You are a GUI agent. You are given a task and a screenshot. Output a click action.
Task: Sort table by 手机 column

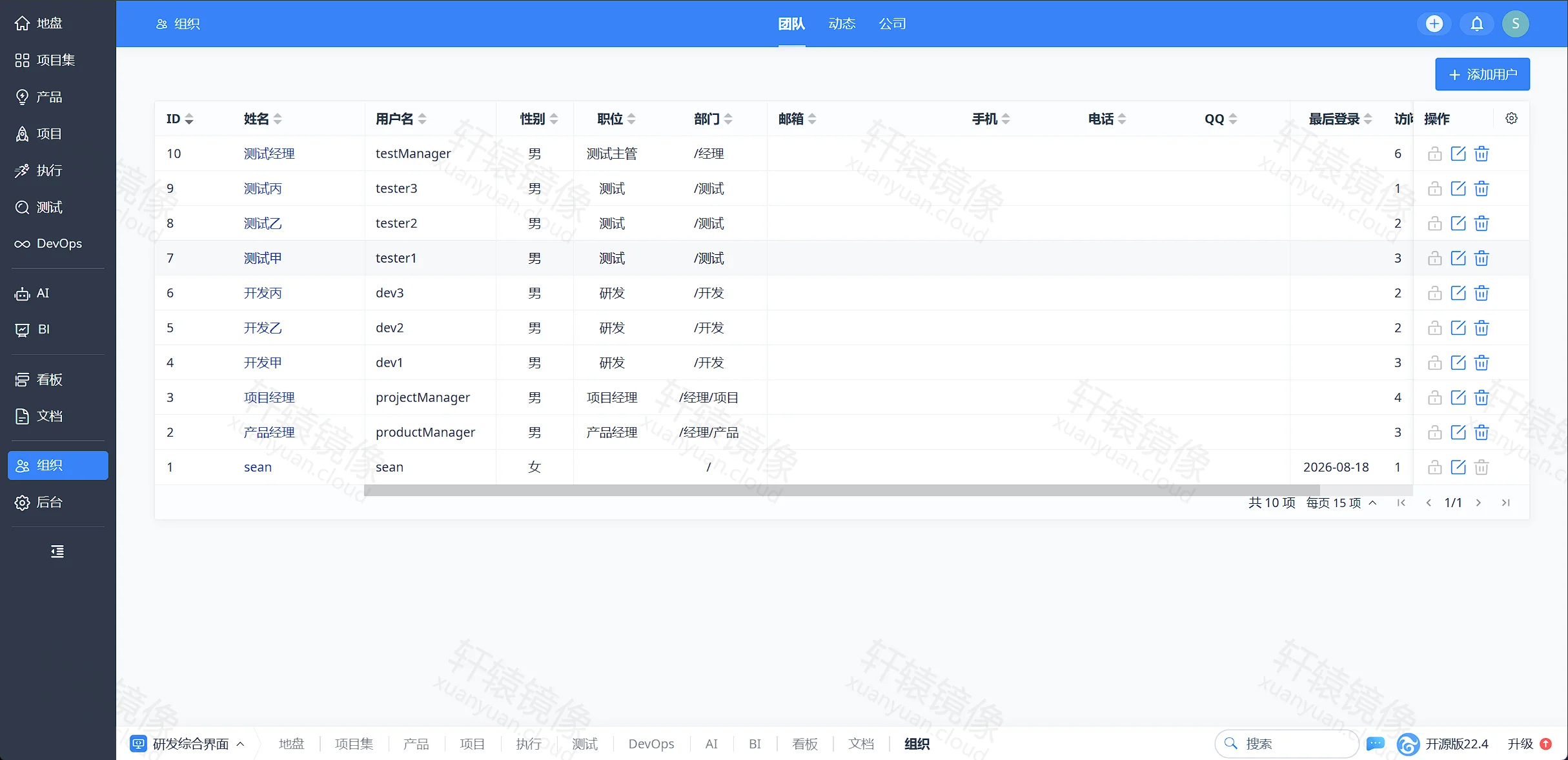tap(991, 119)
